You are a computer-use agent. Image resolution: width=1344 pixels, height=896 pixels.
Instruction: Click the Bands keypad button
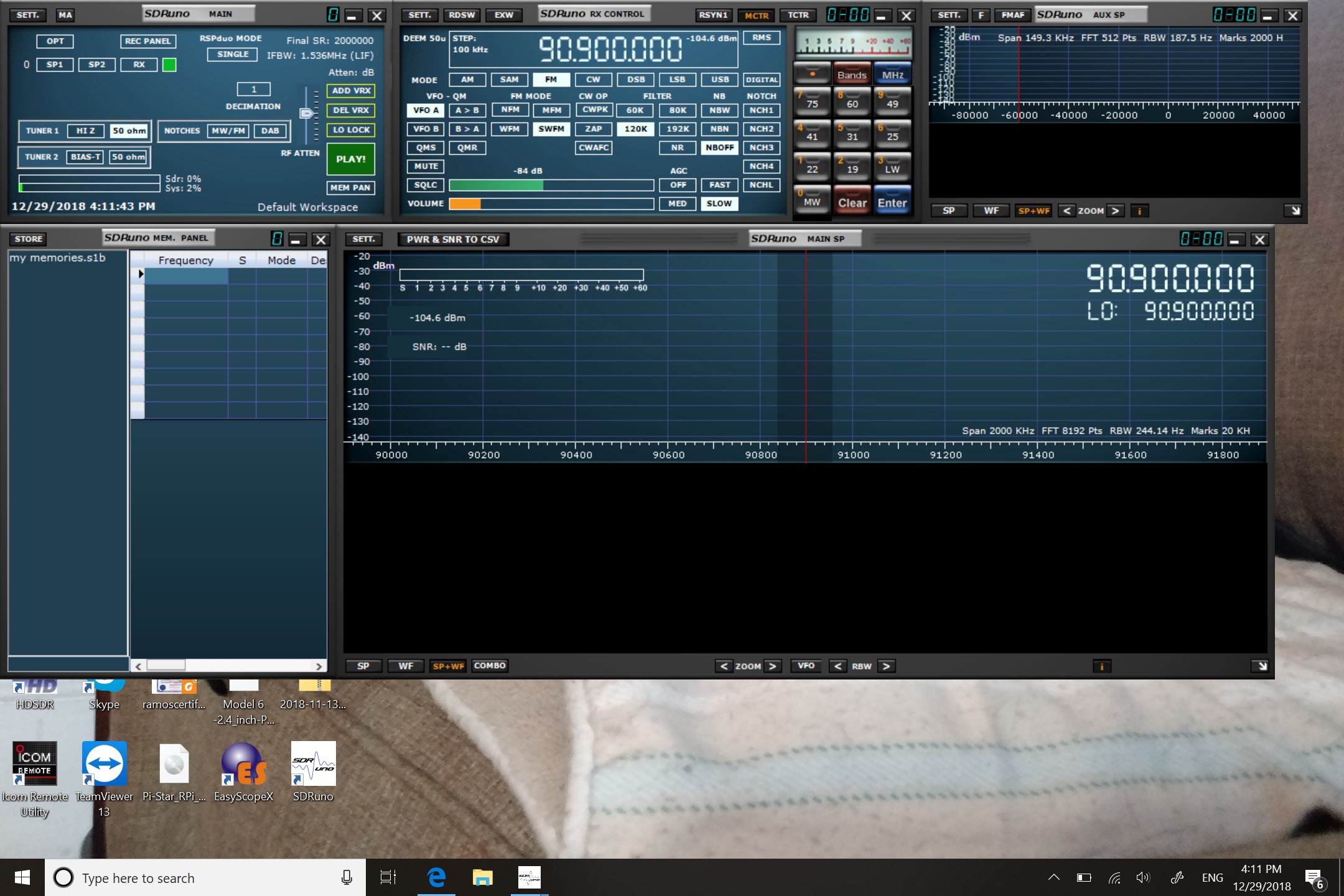pos(852,74)
